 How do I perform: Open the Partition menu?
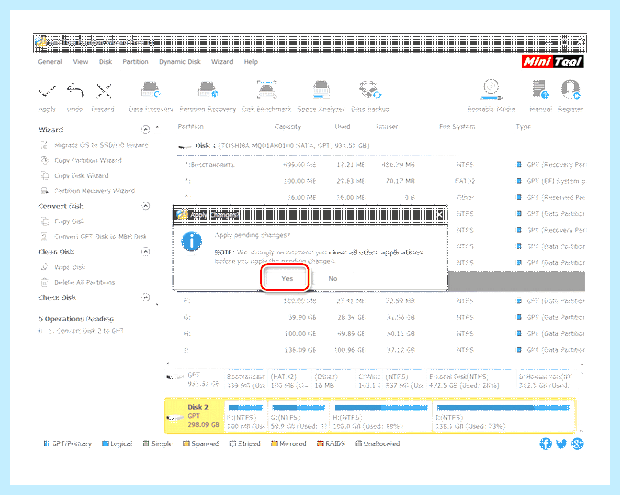pos(135,62)
